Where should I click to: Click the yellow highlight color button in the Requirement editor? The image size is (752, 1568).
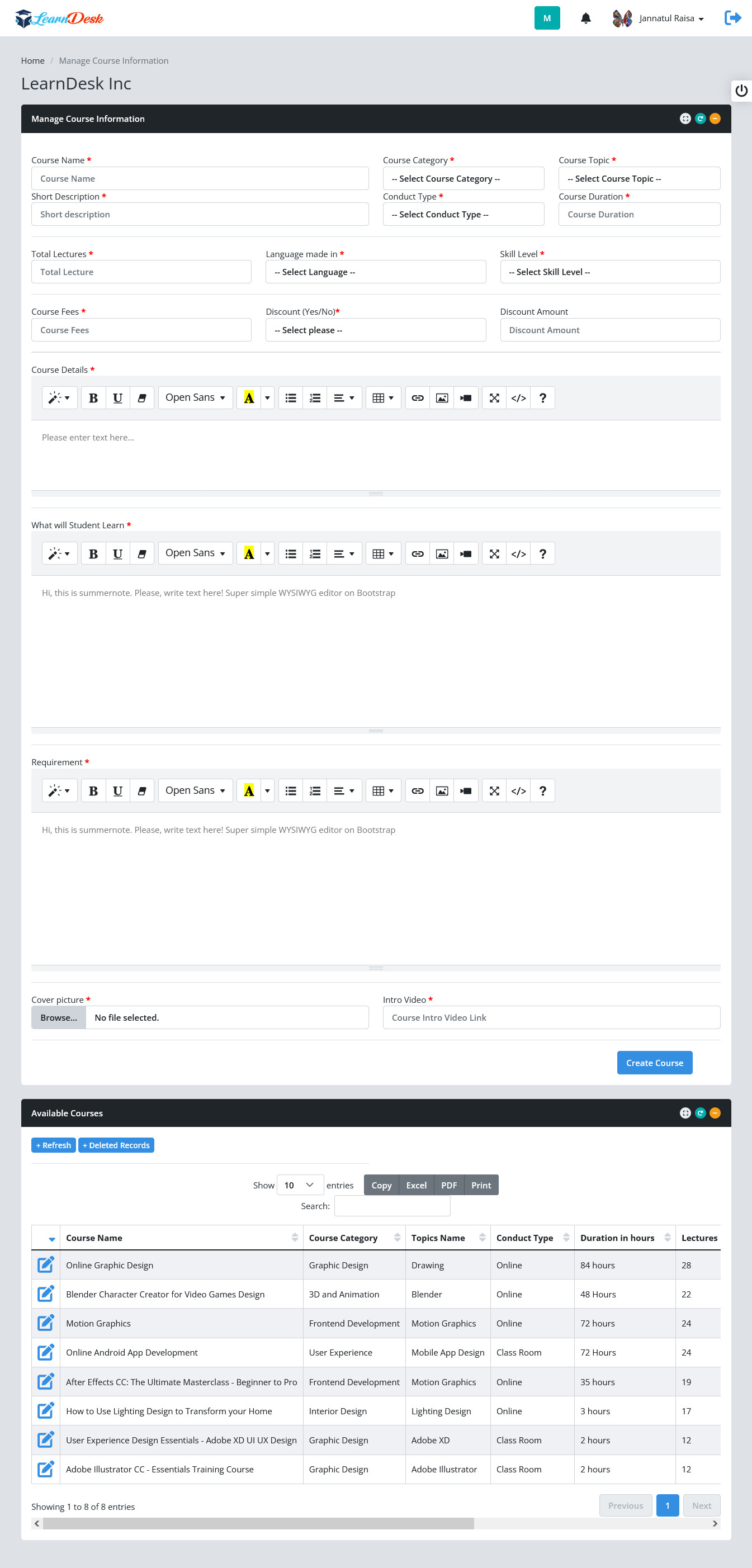click(249, 790)
